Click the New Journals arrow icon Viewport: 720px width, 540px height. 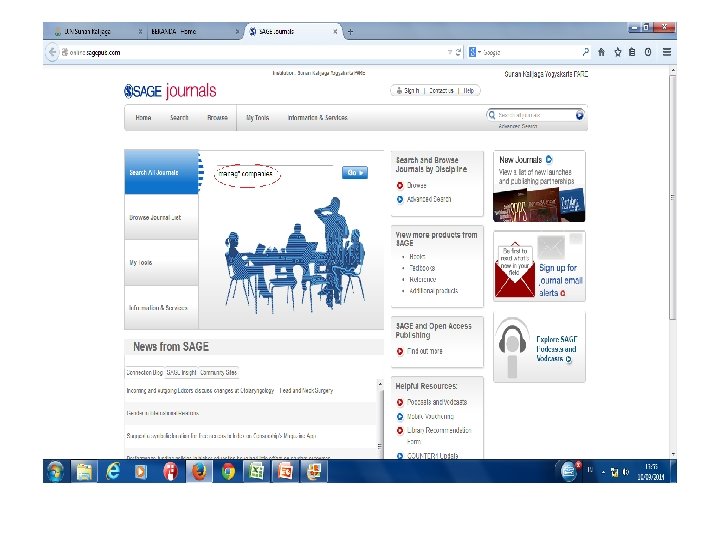pos(549,160)
